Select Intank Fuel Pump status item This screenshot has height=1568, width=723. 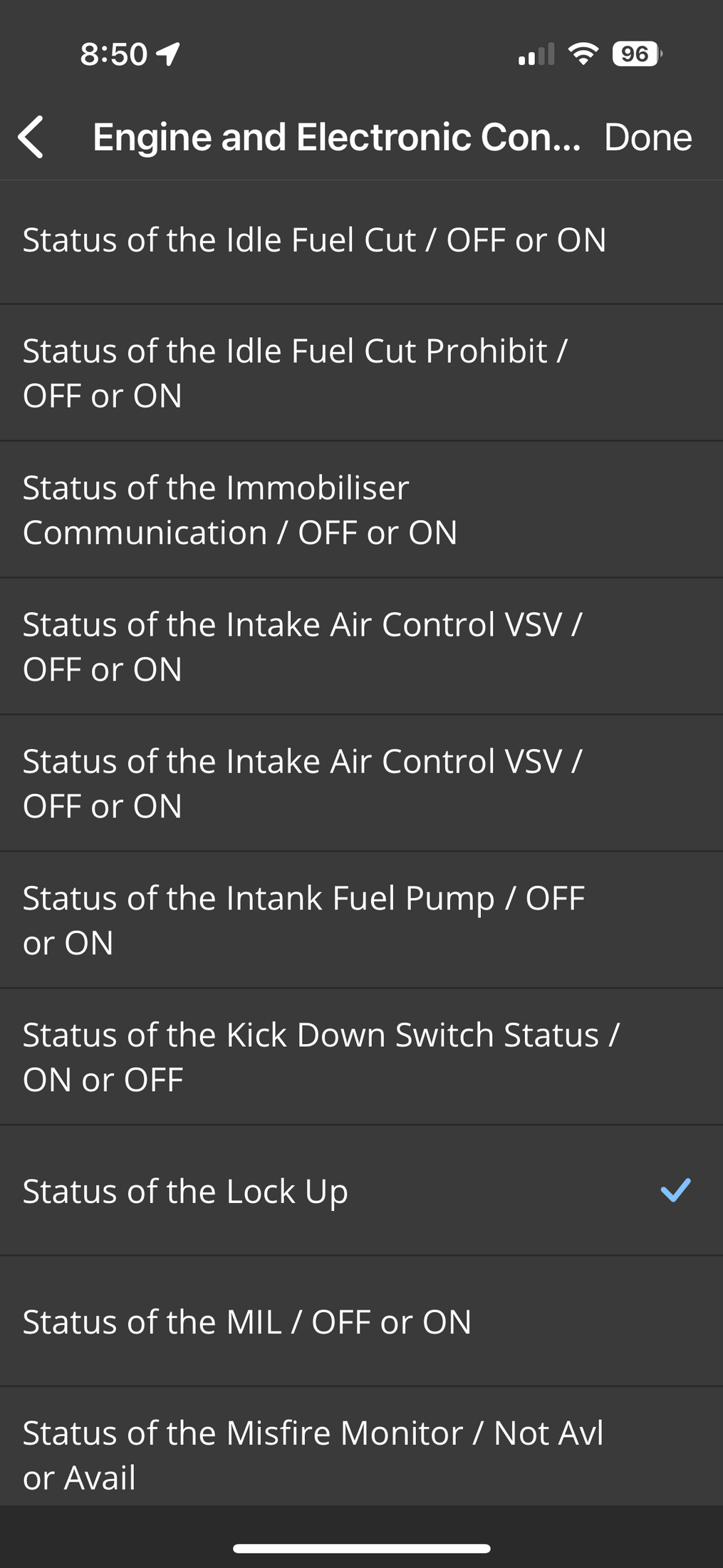click(361, 920)
